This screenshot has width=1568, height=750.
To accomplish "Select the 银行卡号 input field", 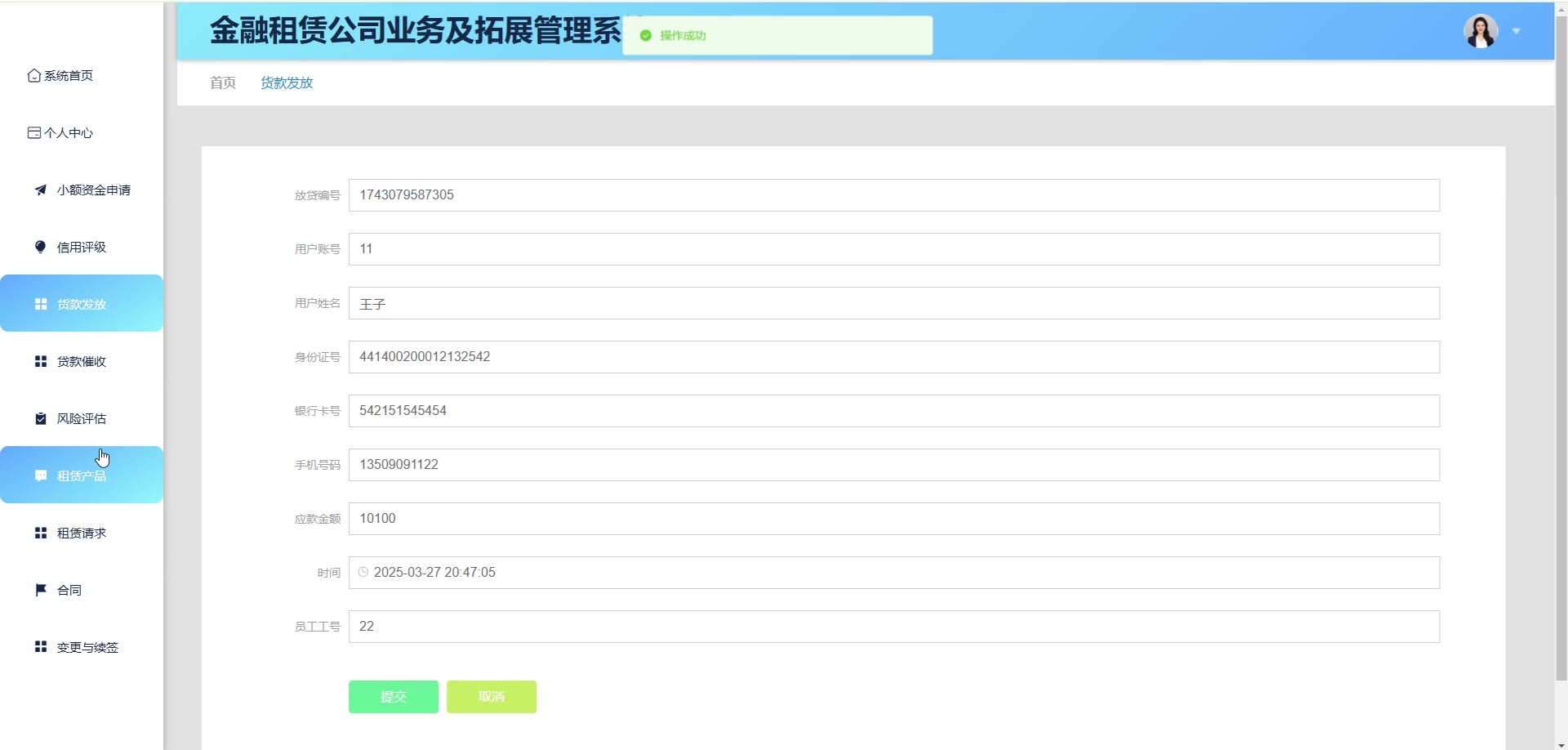I will [894, 411].
